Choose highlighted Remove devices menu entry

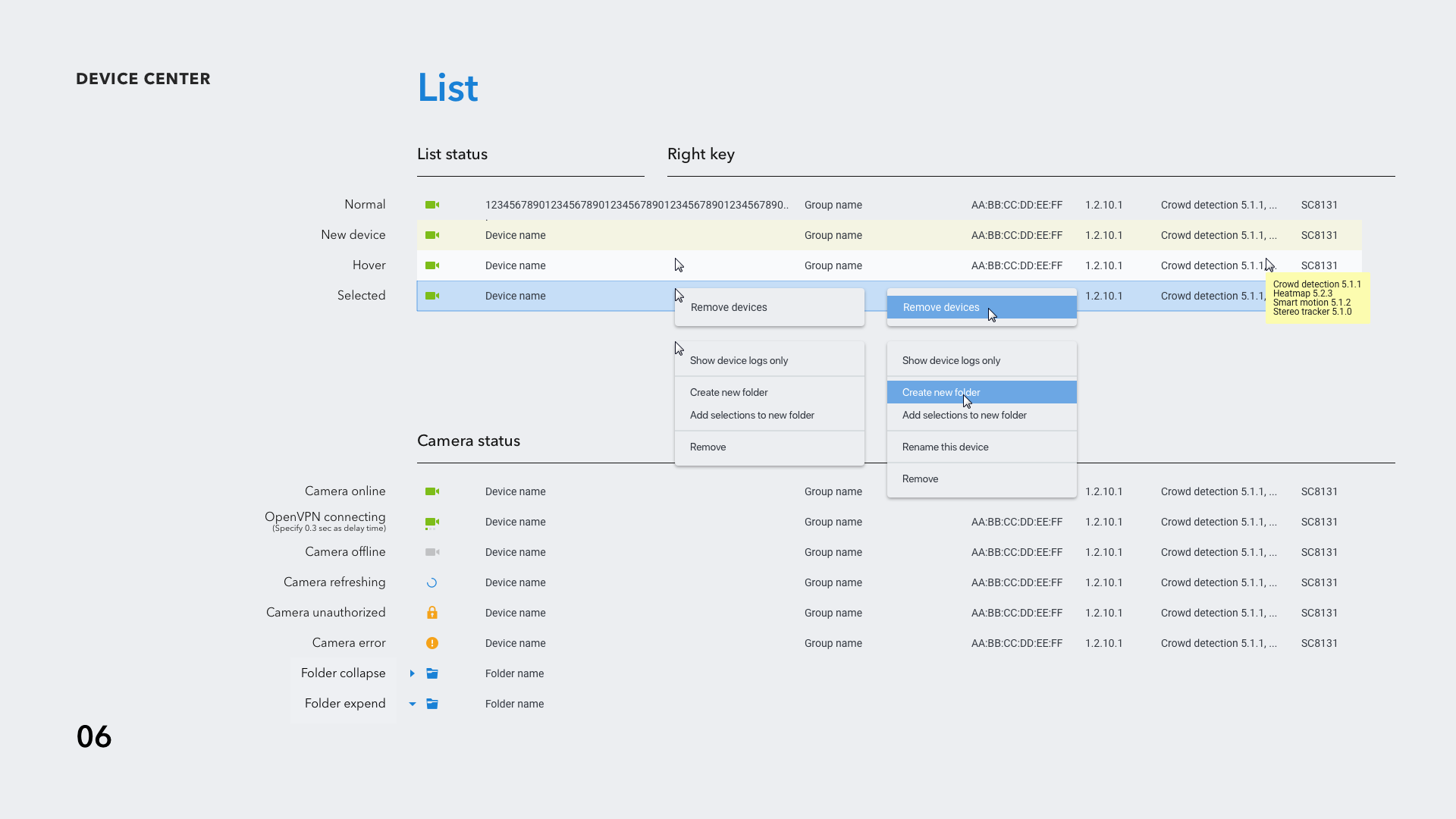(x=940, y=307)
